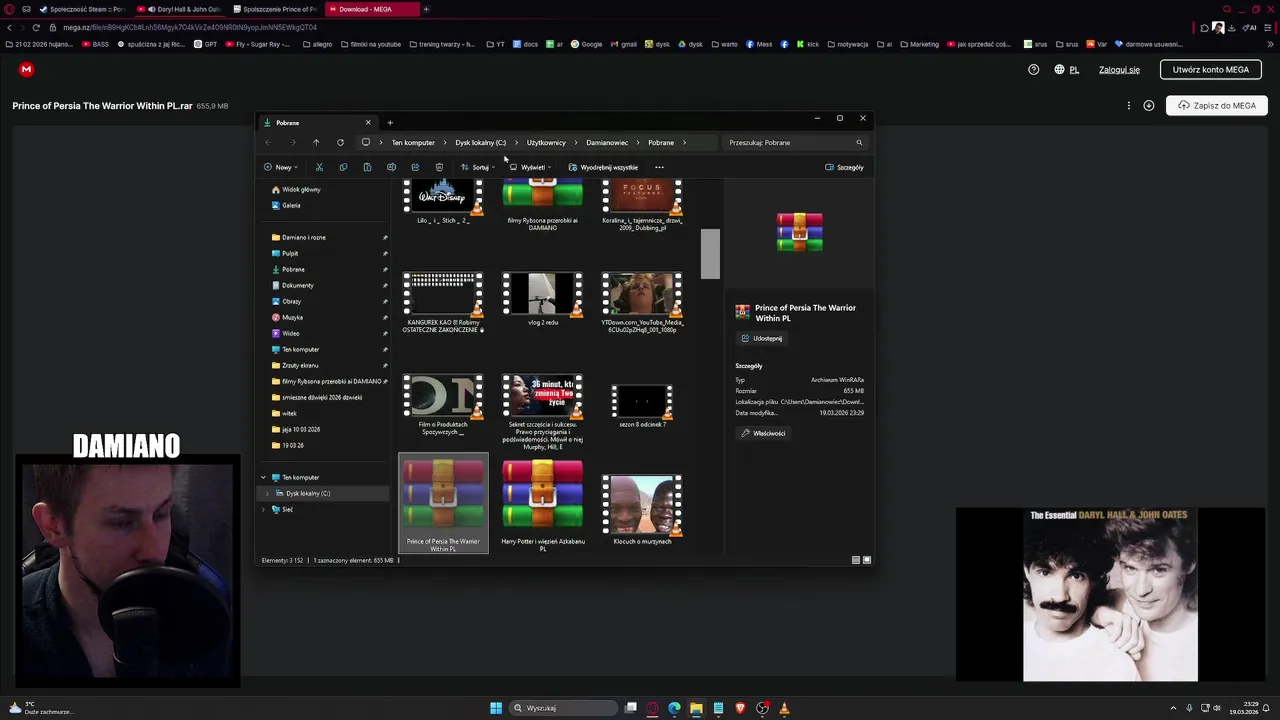Viewport: 1280px width, 720px height.
Task: Open the PL language selector on MEGA
Action: click(1066, 69)
